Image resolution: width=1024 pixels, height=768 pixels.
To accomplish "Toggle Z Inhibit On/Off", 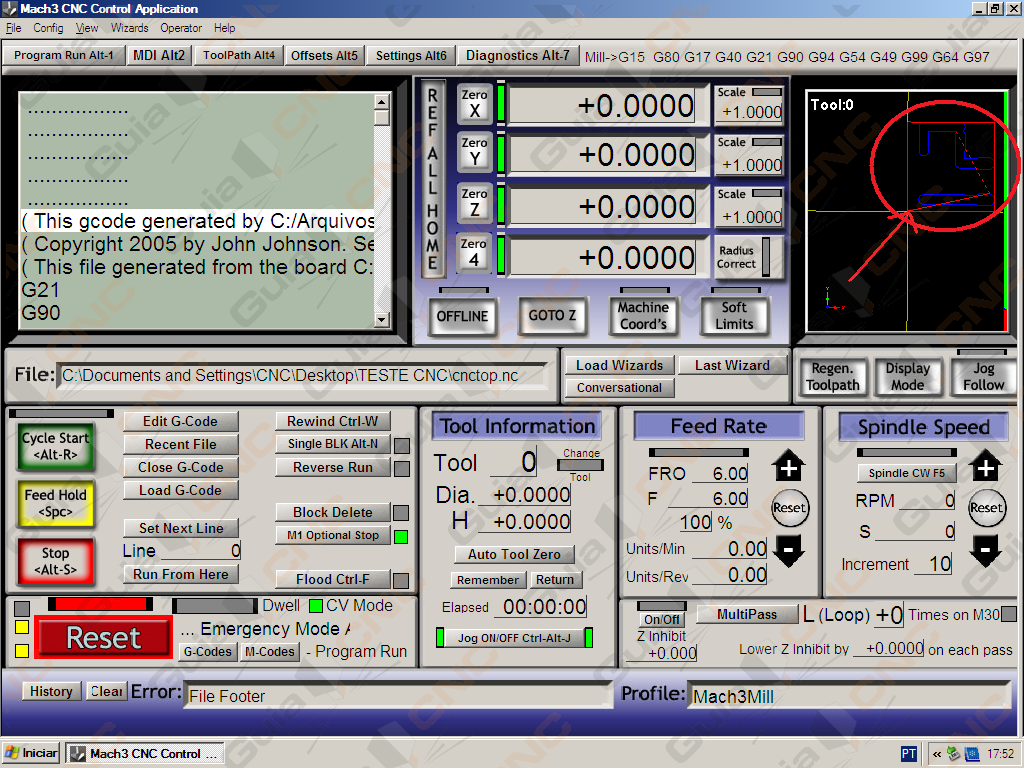I will coord(662,619).
